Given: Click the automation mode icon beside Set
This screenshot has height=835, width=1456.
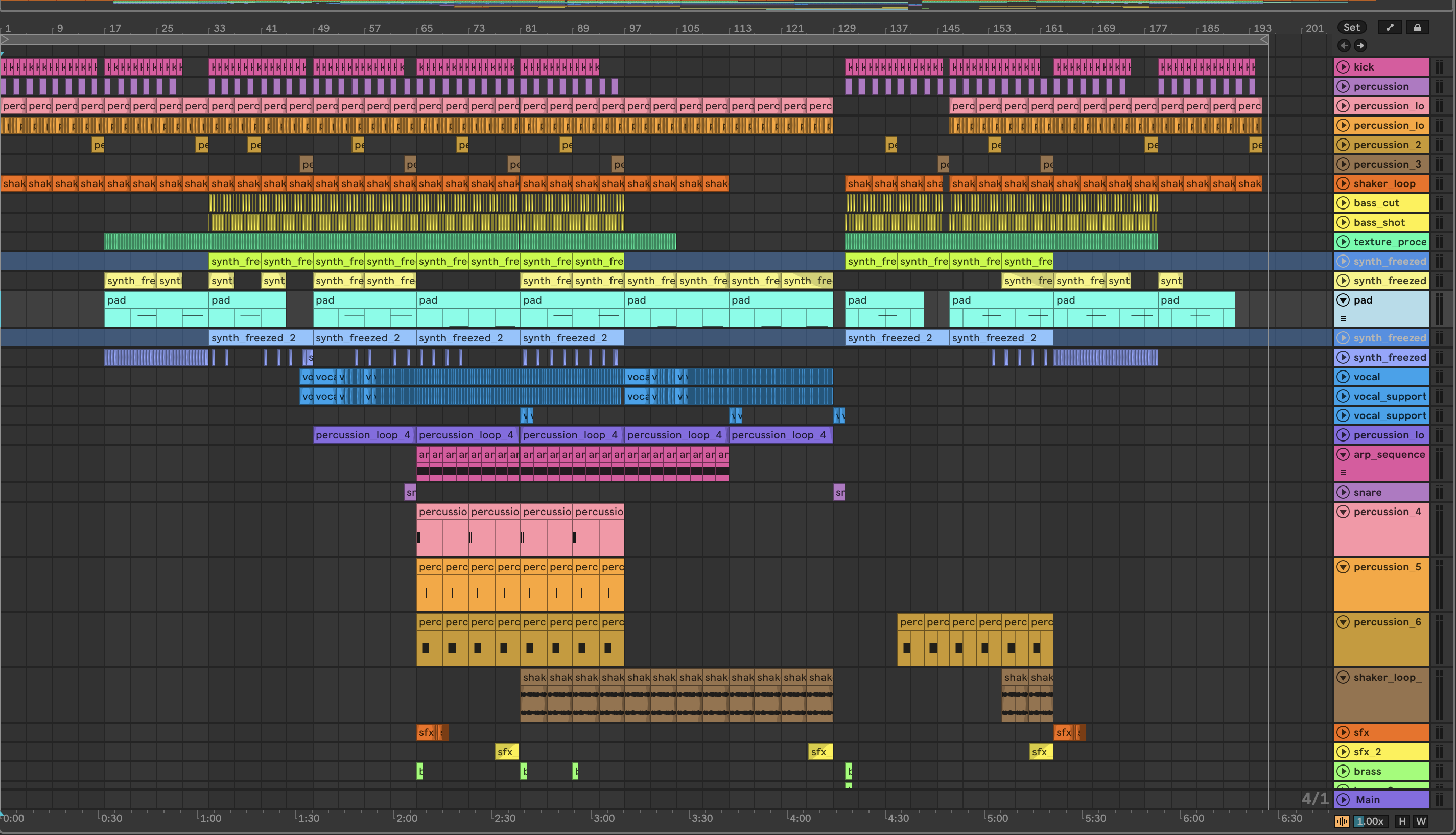Looking at the screenshot, I should tap(1389, 27).
